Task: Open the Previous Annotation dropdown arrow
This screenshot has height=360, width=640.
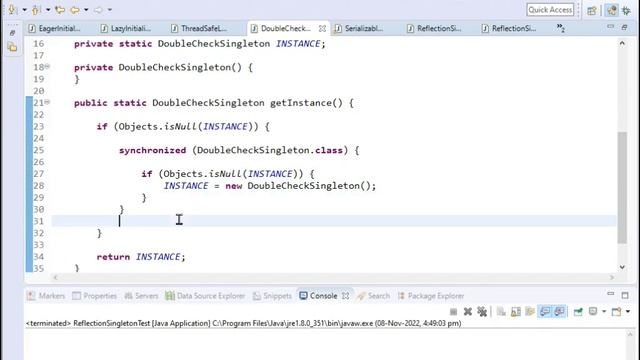Action: pos(48,10)
